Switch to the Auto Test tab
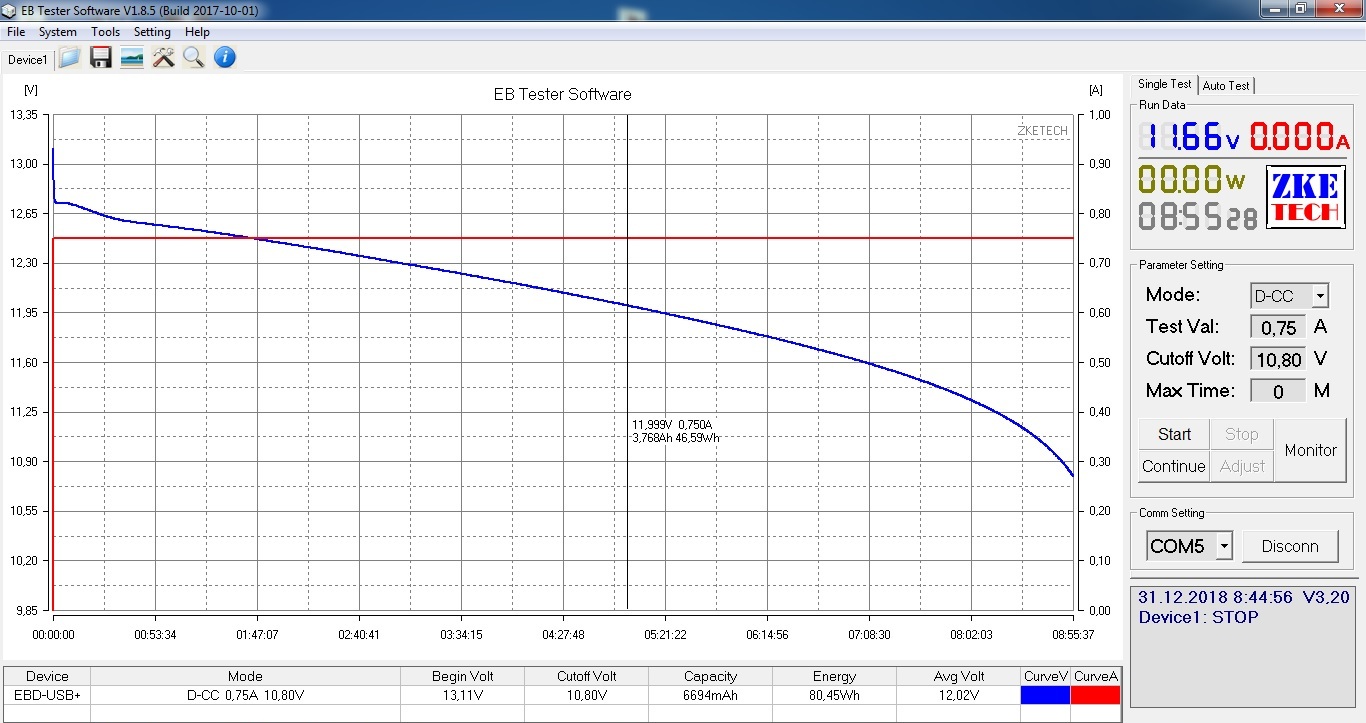The width and height of the screenshot is (1366, 723). pos(1225,86)
